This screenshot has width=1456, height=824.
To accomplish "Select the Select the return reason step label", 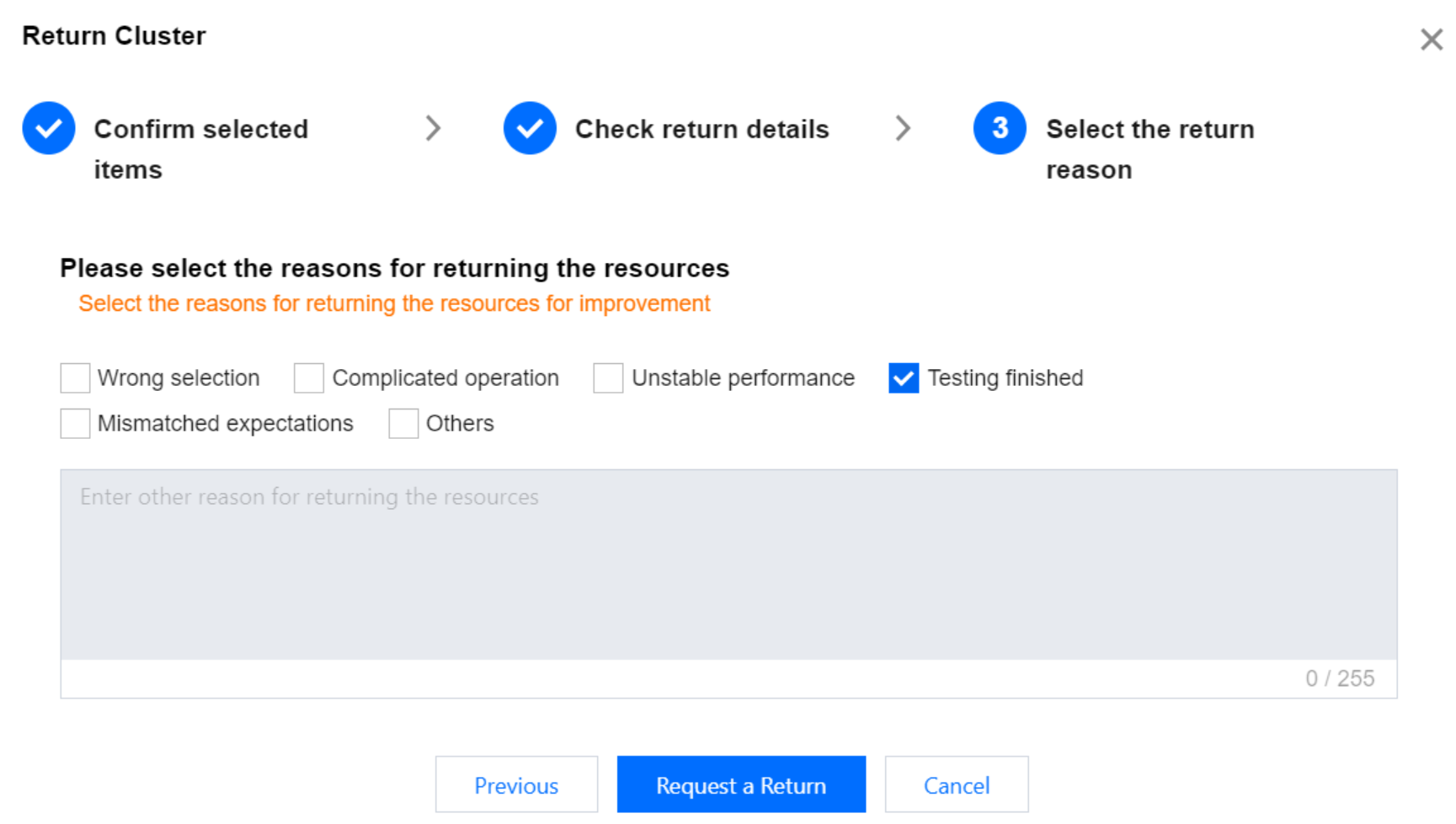I will coord(1149,148).
